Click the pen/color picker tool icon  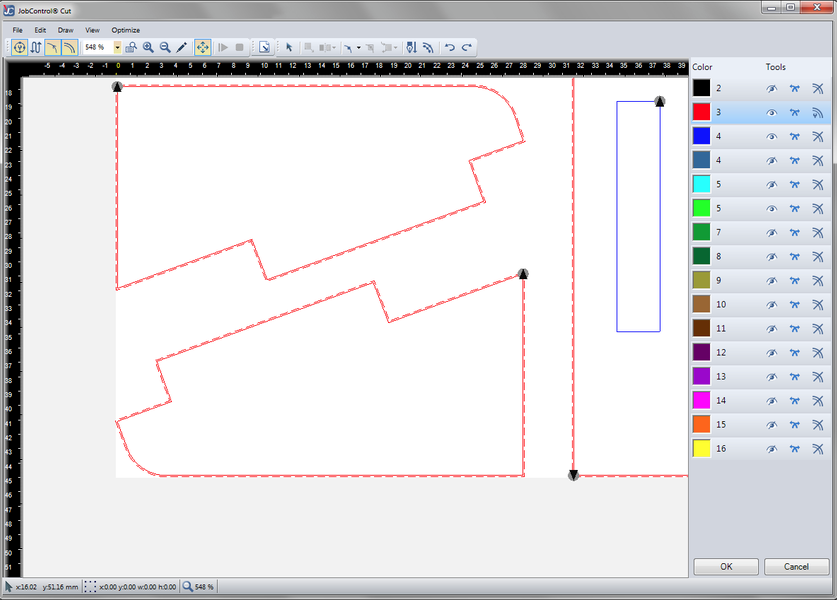[182, 47]
